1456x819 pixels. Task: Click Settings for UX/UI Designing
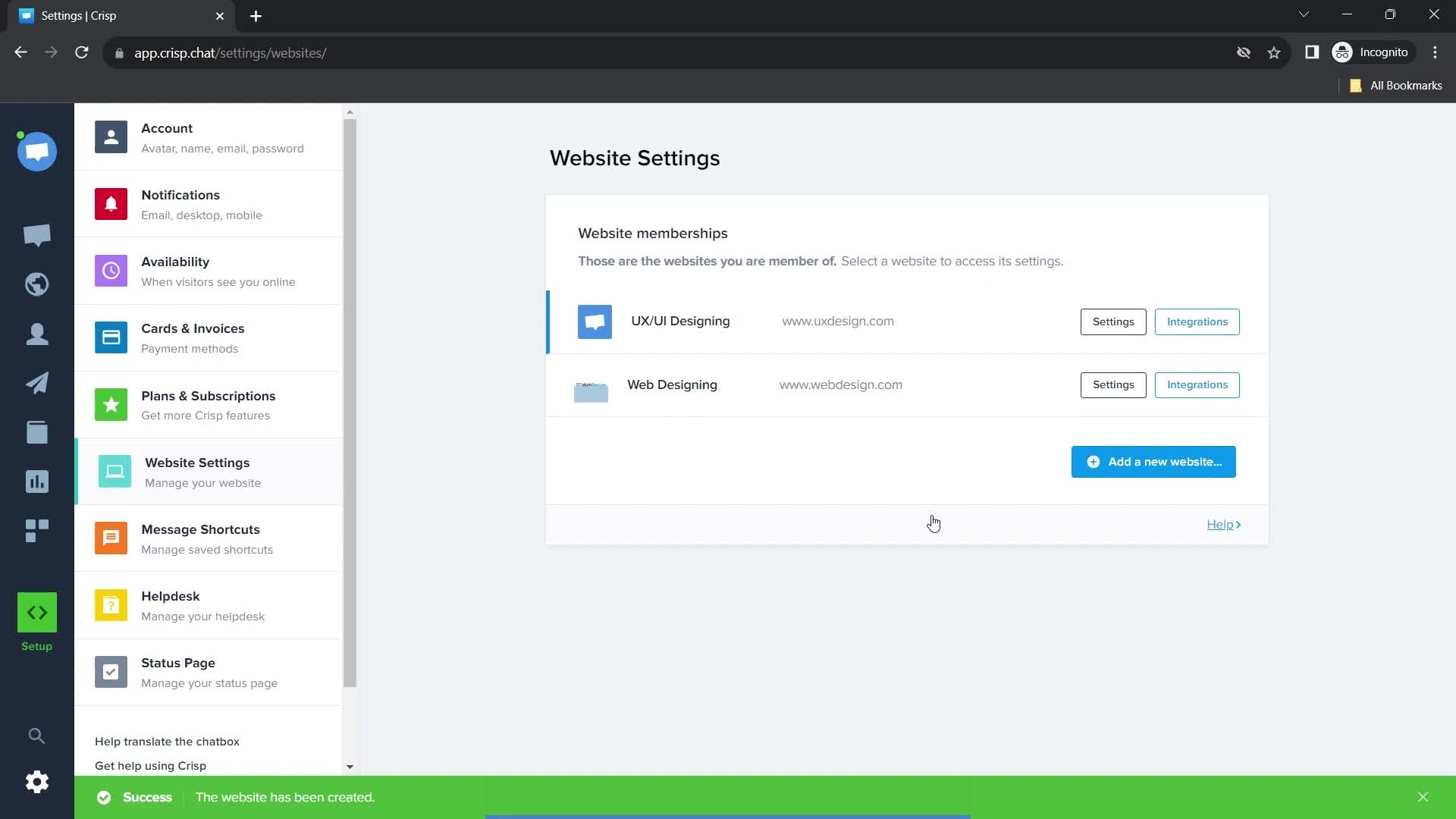point(1113,321)
